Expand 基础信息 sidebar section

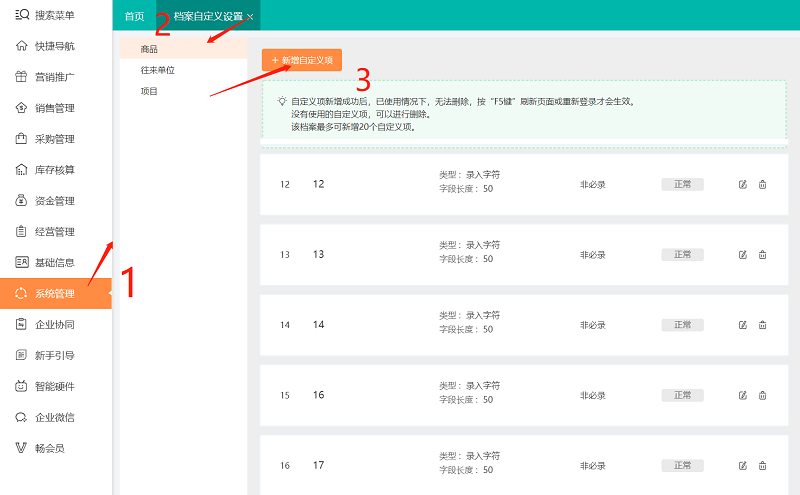click(55, 263)
